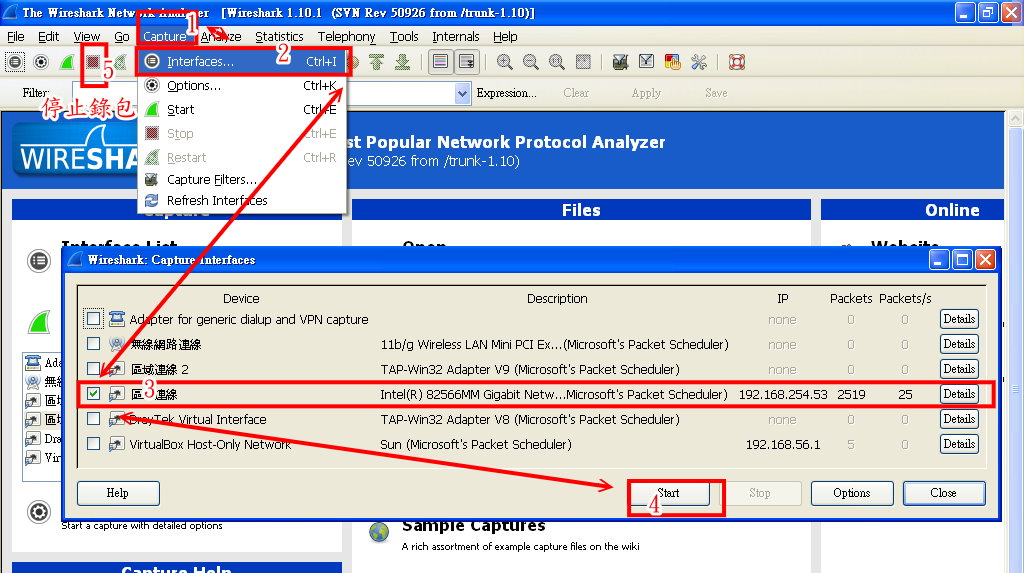
Task: Enable the generic dialup VPN adapter checkbox
Action: (x=94, y=319)
